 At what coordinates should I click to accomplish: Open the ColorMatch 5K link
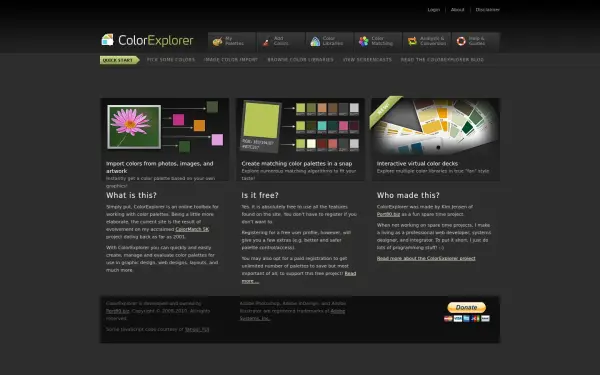192,229
